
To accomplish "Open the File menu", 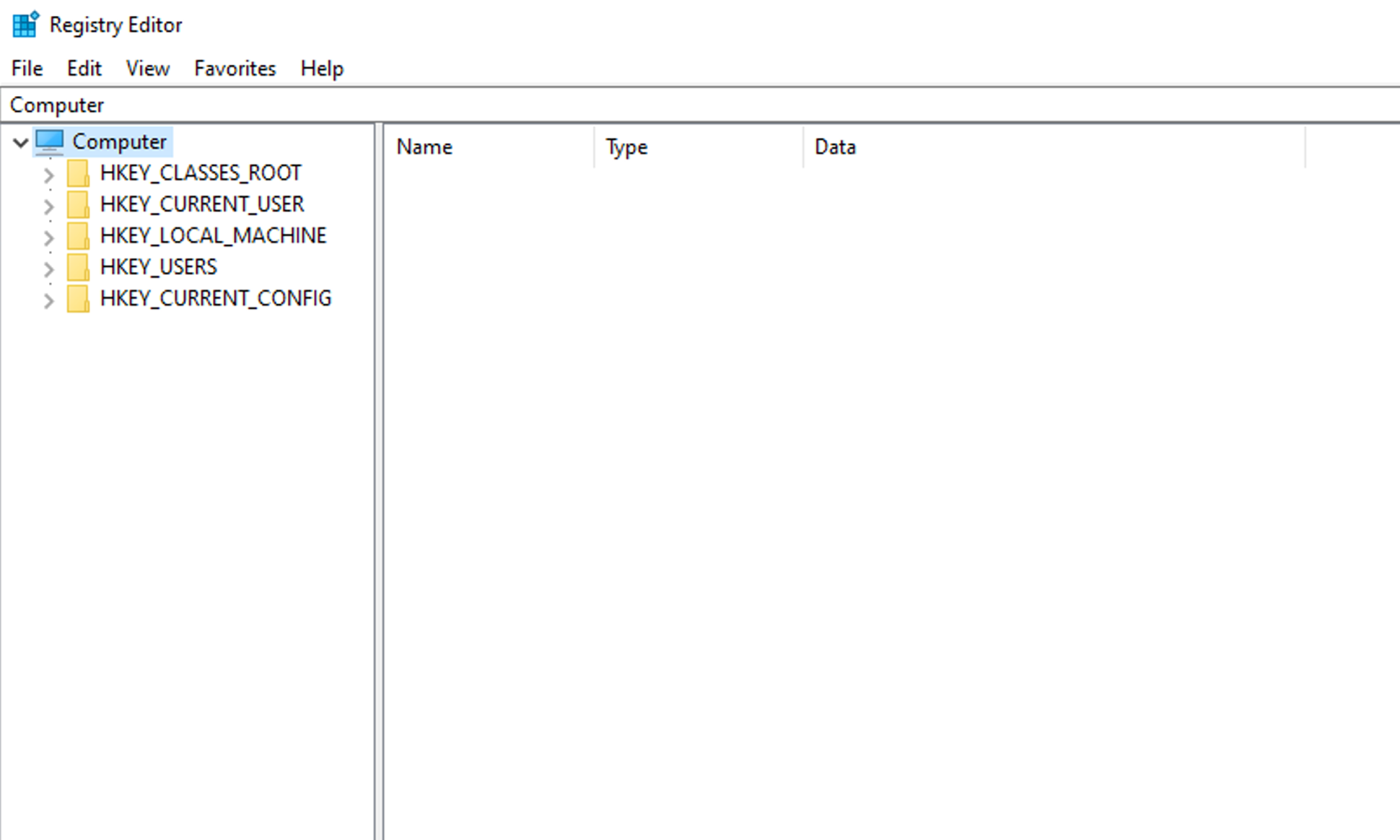I will pyautogui.click(x=25, y=68).
